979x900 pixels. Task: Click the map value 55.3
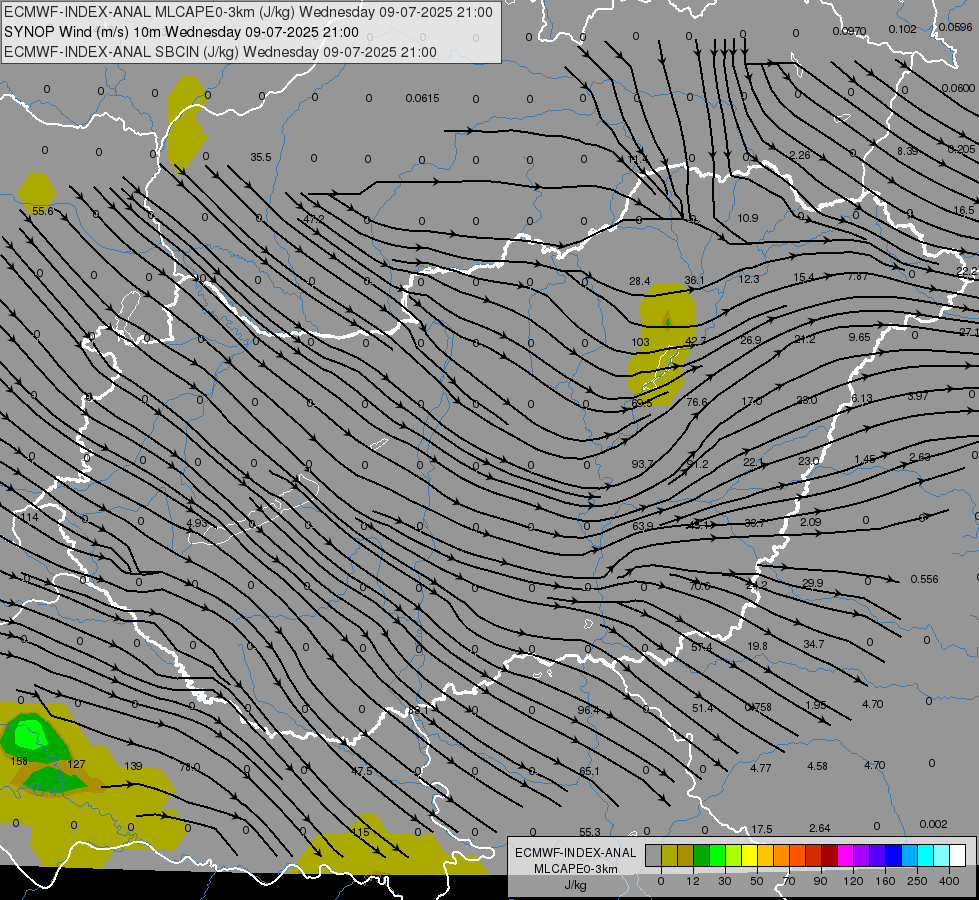pyautogui.click(x=589, y=831)
